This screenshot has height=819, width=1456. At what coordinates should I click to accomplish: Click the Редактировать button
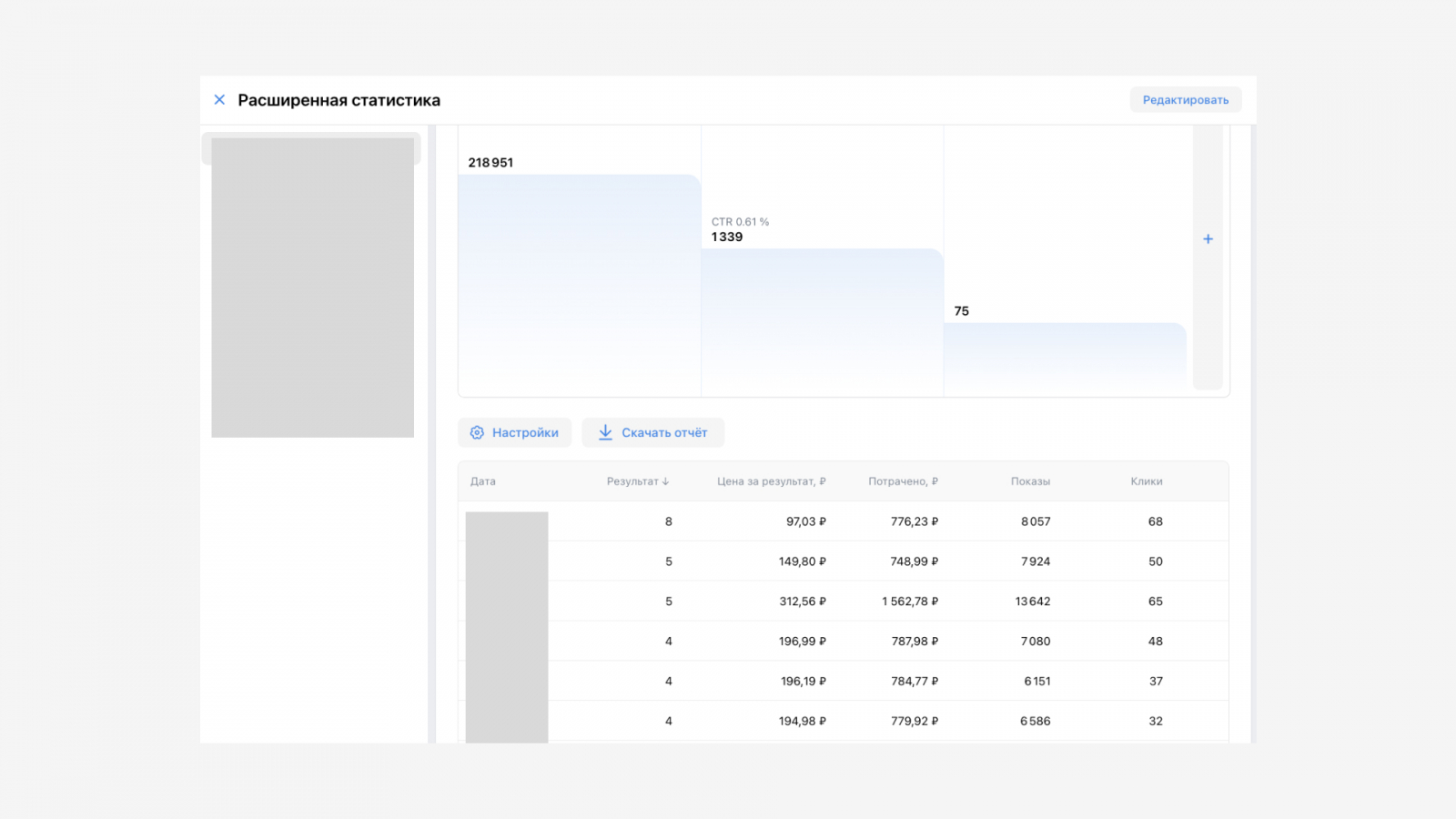click(1186, 100)
